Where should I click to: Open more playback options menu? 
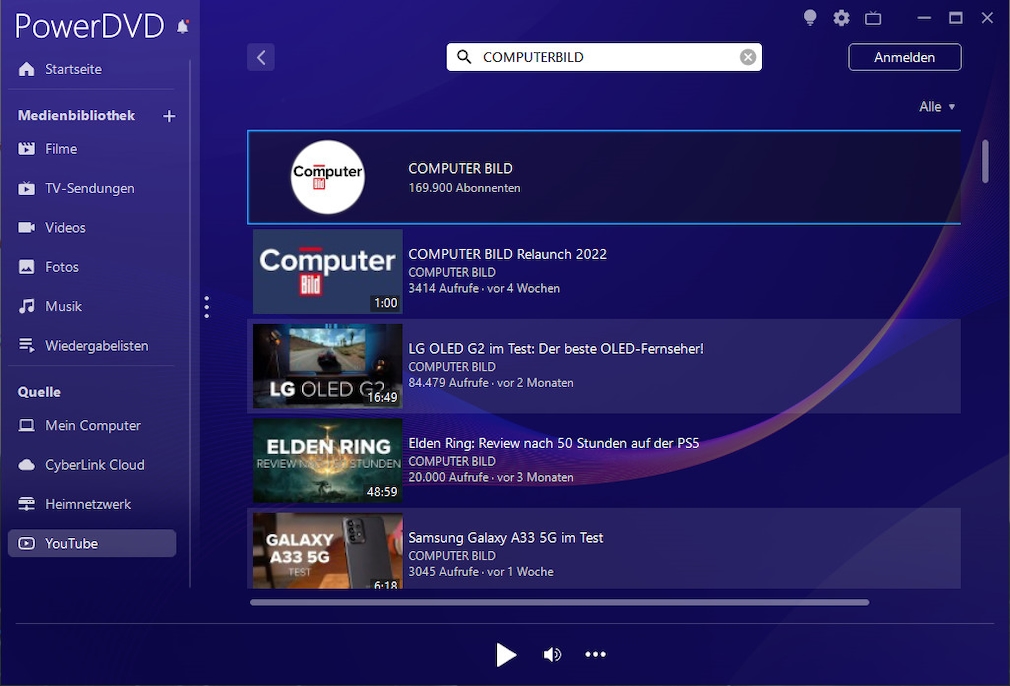click(x=595, y=655)
